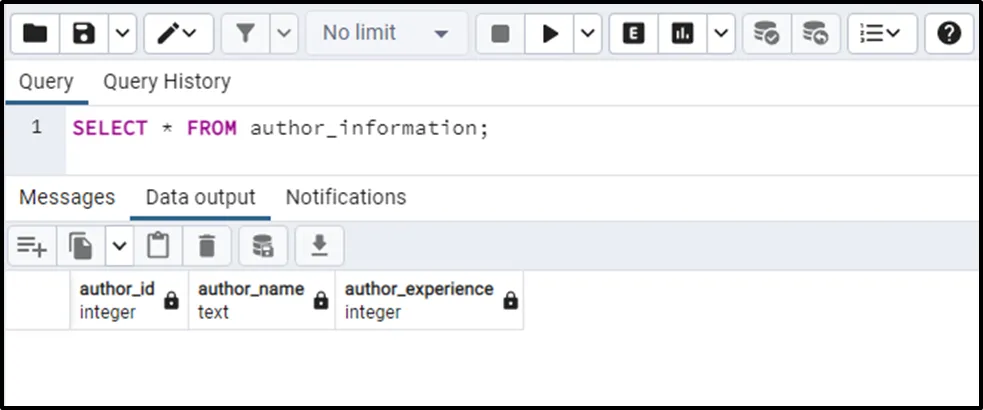Viewport: 983px width, 410px height.
Task: Click the Rollback database icon
Action: (x=816, y=34)
